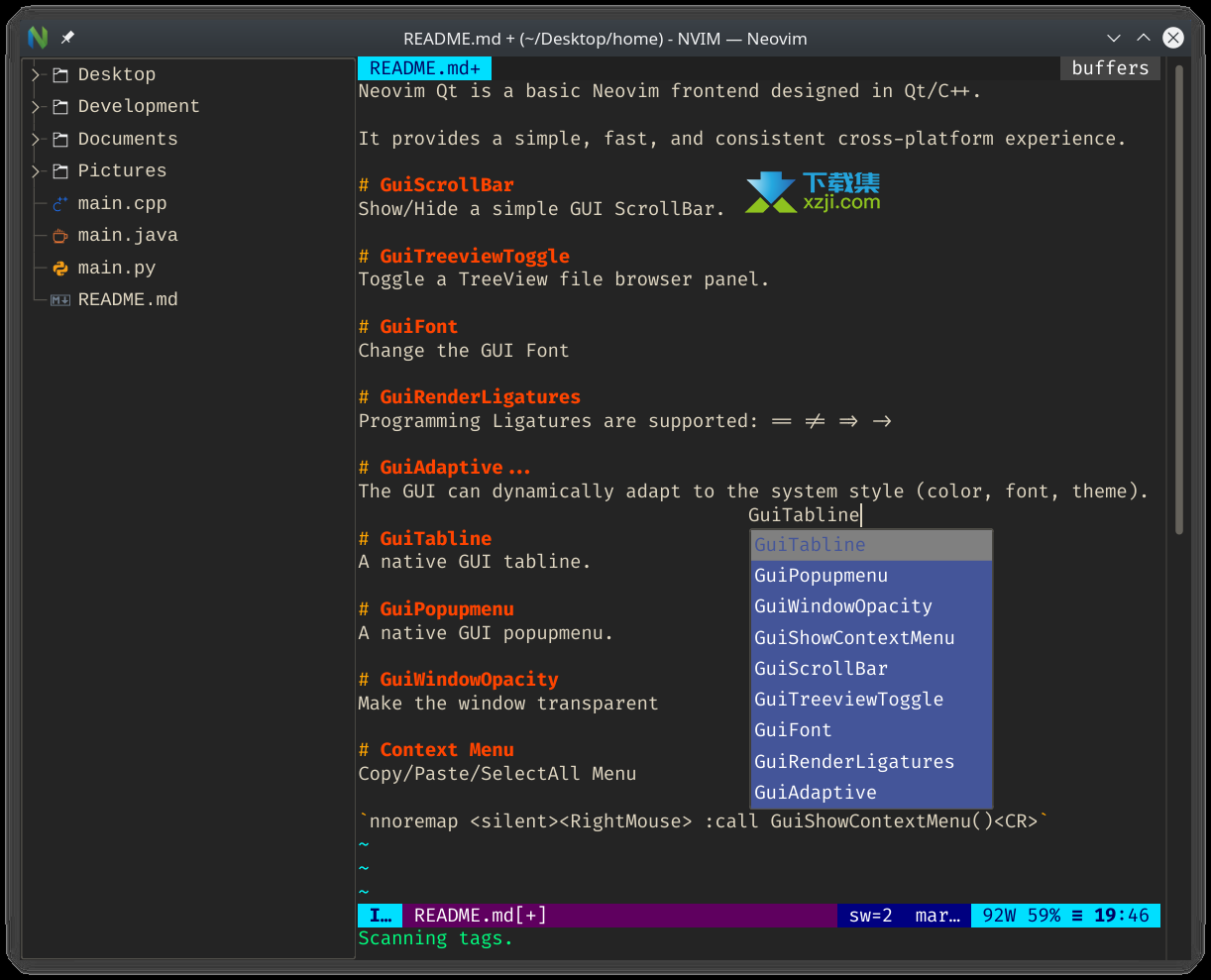Click the Python icon beside main.py
The image size is (1211, 980).
(60, 268)
